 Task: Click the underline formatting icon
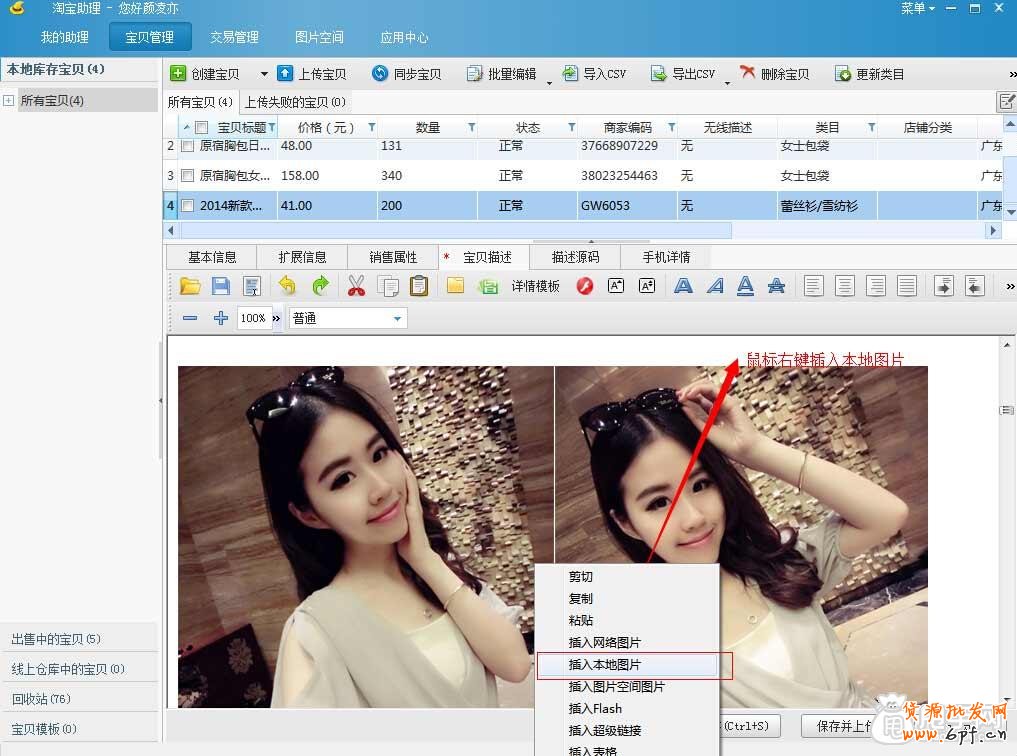click(746, 285)
